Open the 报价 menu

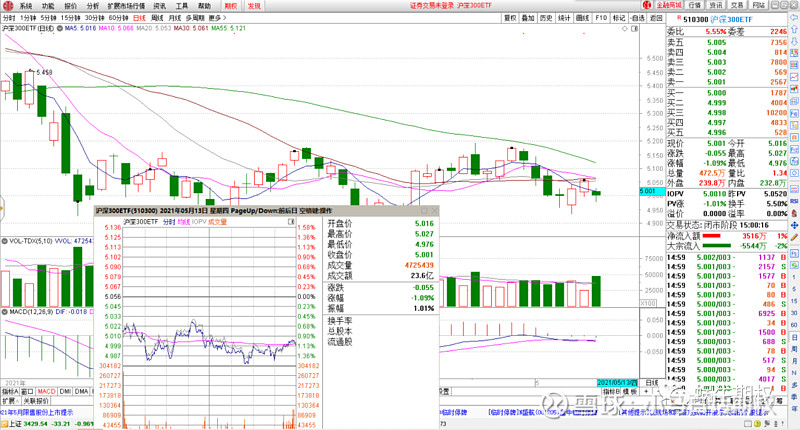point(70,6)
